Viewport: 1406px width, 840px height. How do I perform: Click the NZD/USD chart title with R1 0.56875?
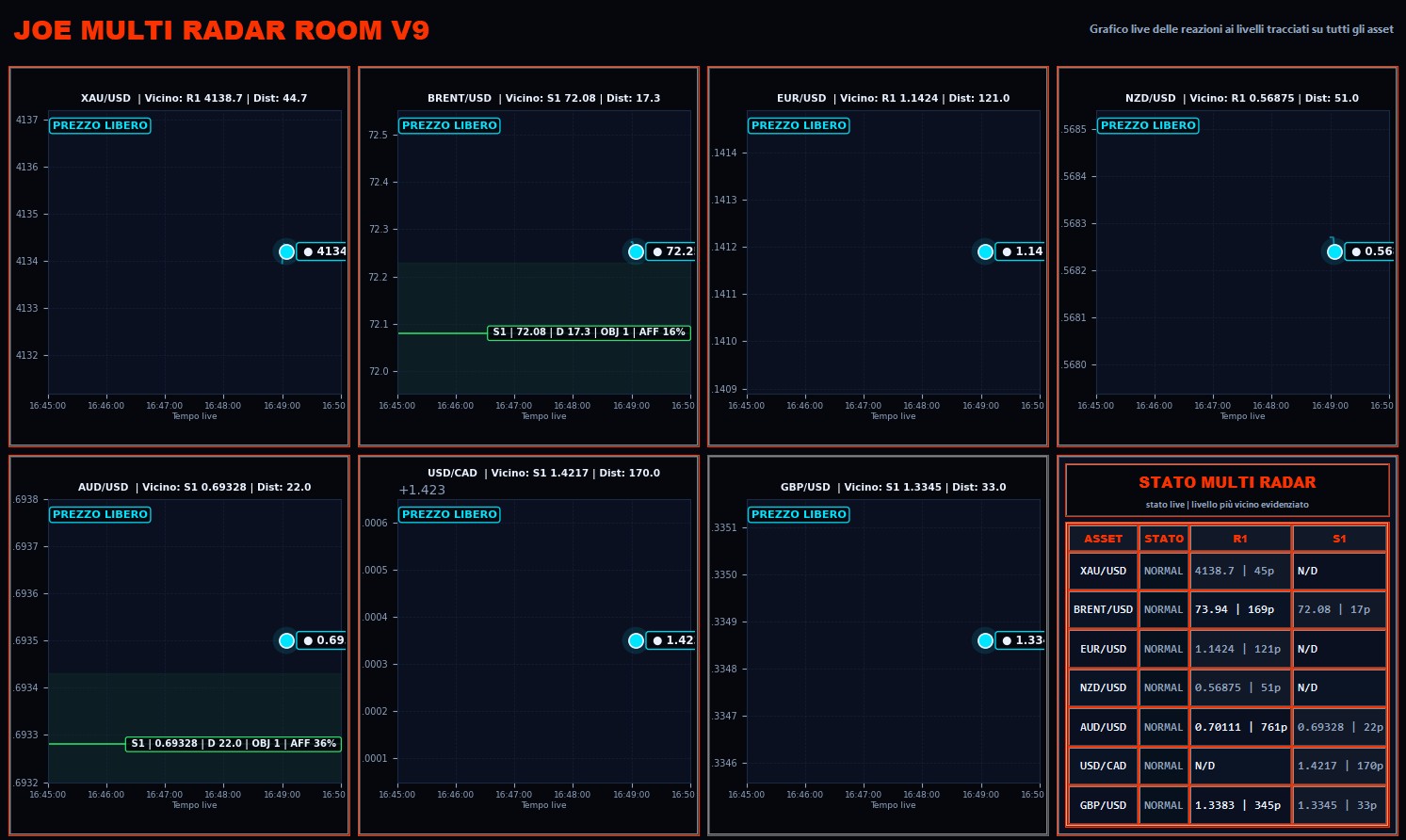pos(1242,98)
